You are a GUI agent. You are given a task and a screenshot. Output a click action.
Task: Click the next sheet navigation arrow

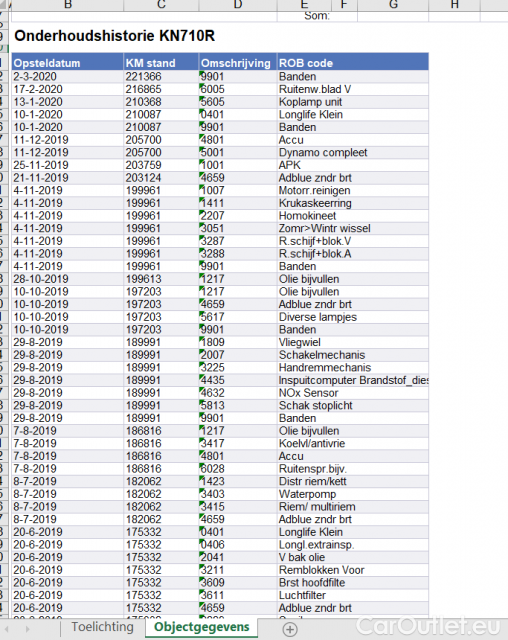27,629
